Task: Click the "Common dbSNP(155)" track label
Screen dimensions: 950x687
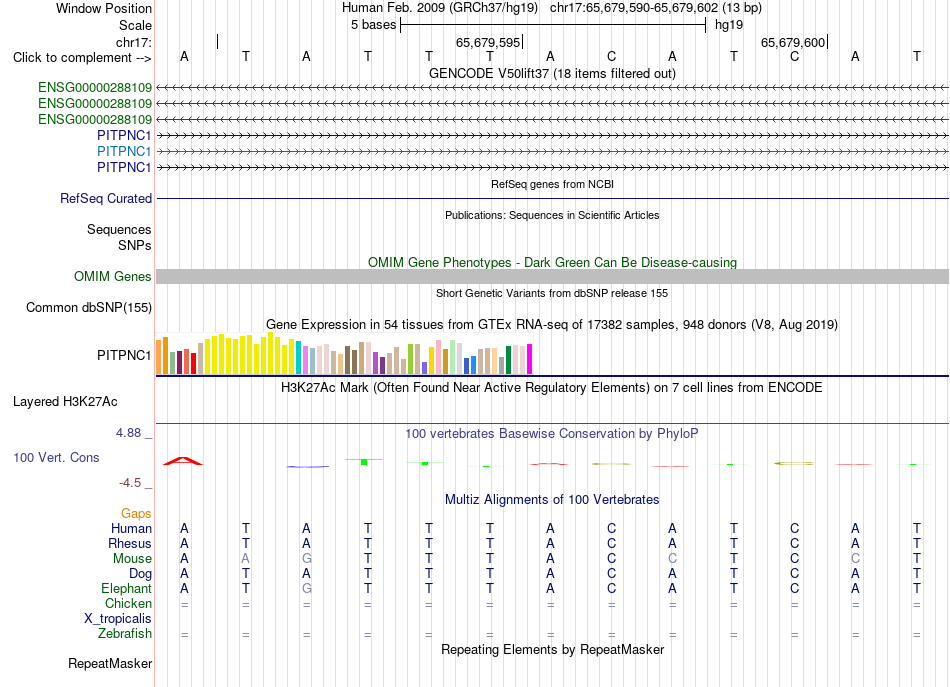Action: click(88, 307)
